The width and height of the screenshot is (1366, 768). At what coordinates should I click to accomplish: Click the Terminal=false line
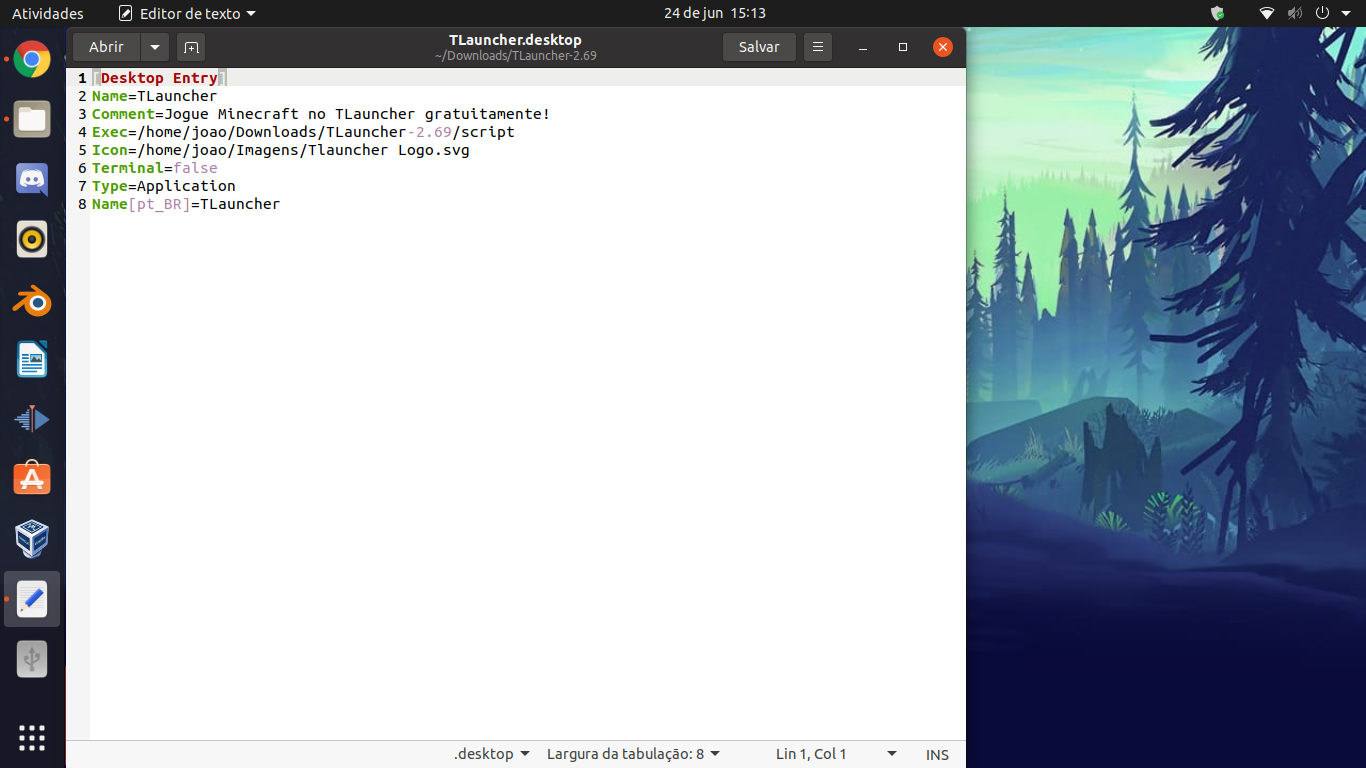pos(154,168)
